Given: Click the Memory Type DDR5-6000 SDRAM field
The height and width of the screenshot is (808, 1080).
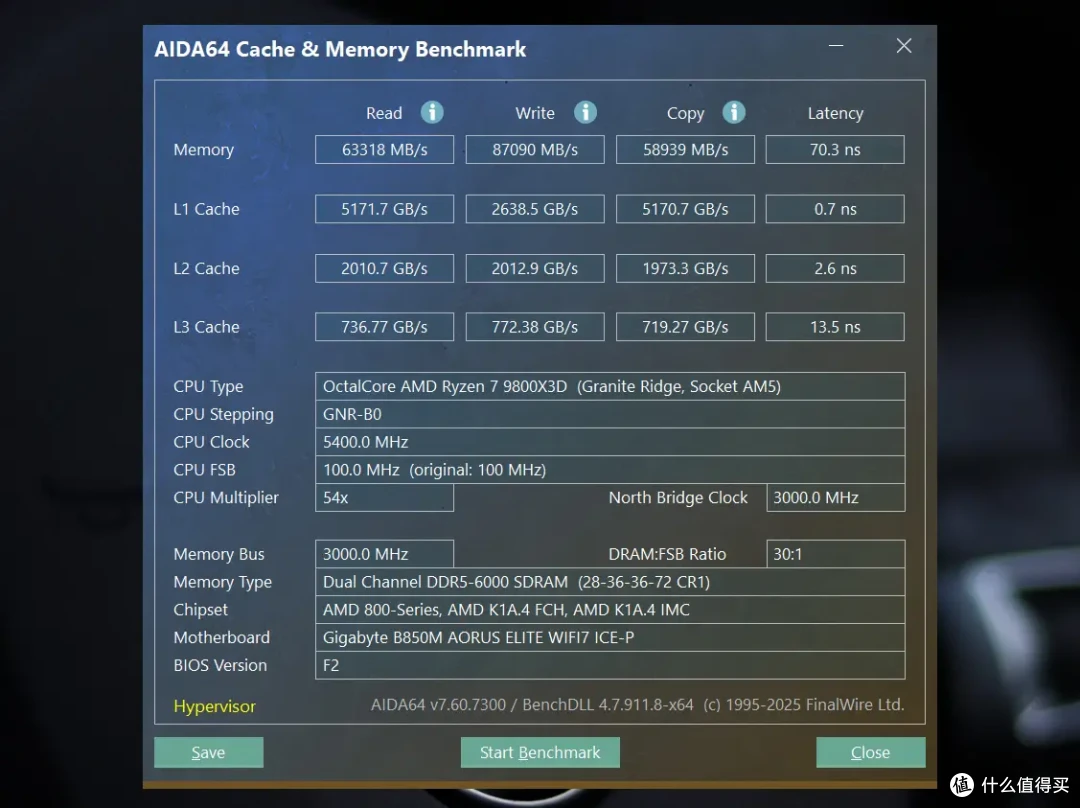Looking at the screenshot, I should (x=610, y=582).
